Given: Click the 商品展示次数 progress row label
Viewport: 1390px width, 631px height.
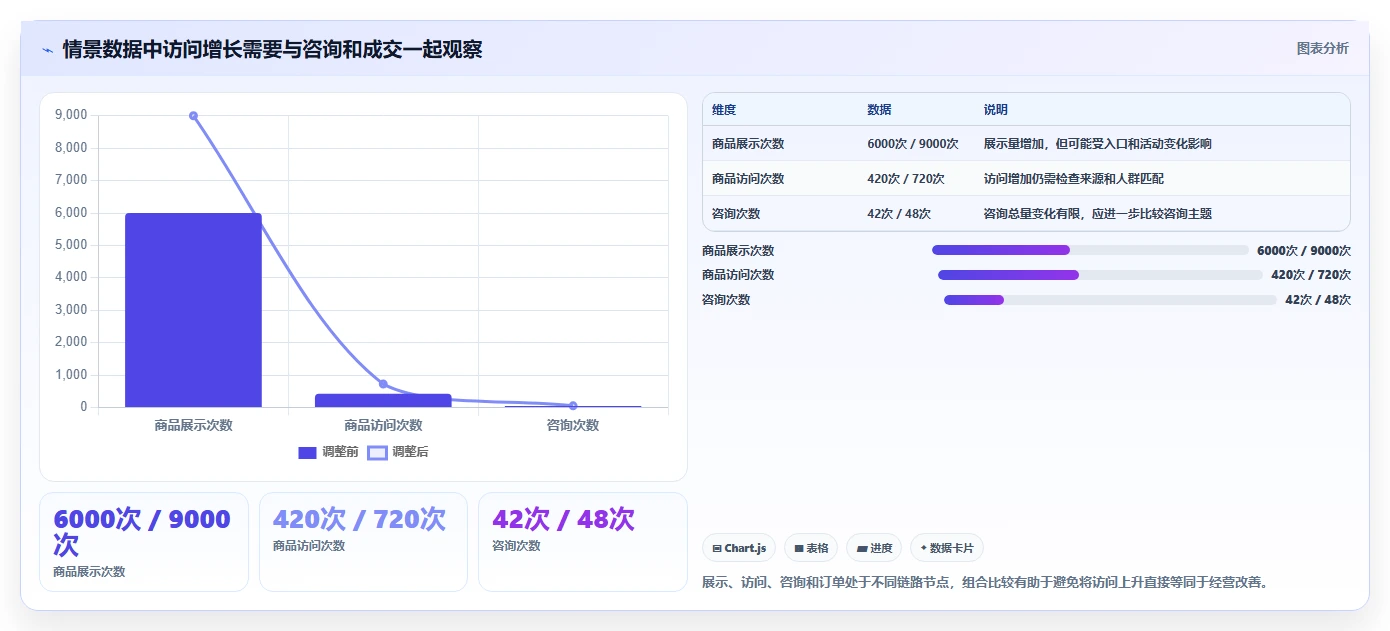Looking at the screenshot, I should [x=738, y=251].
